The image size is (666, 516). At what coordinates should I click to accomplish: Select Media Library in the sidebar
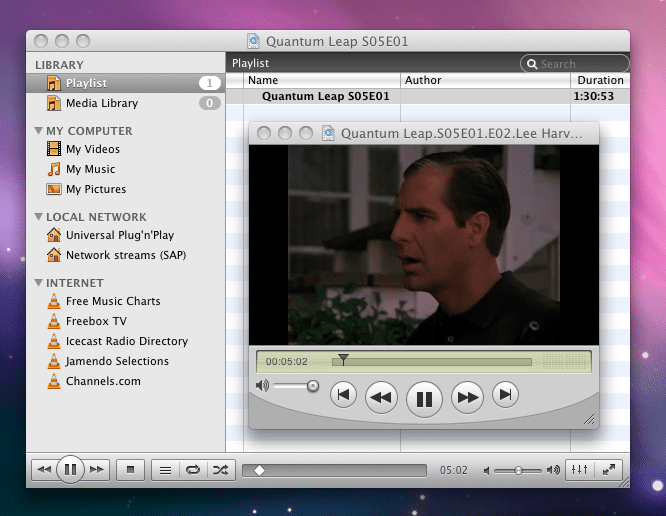(101, 103)
